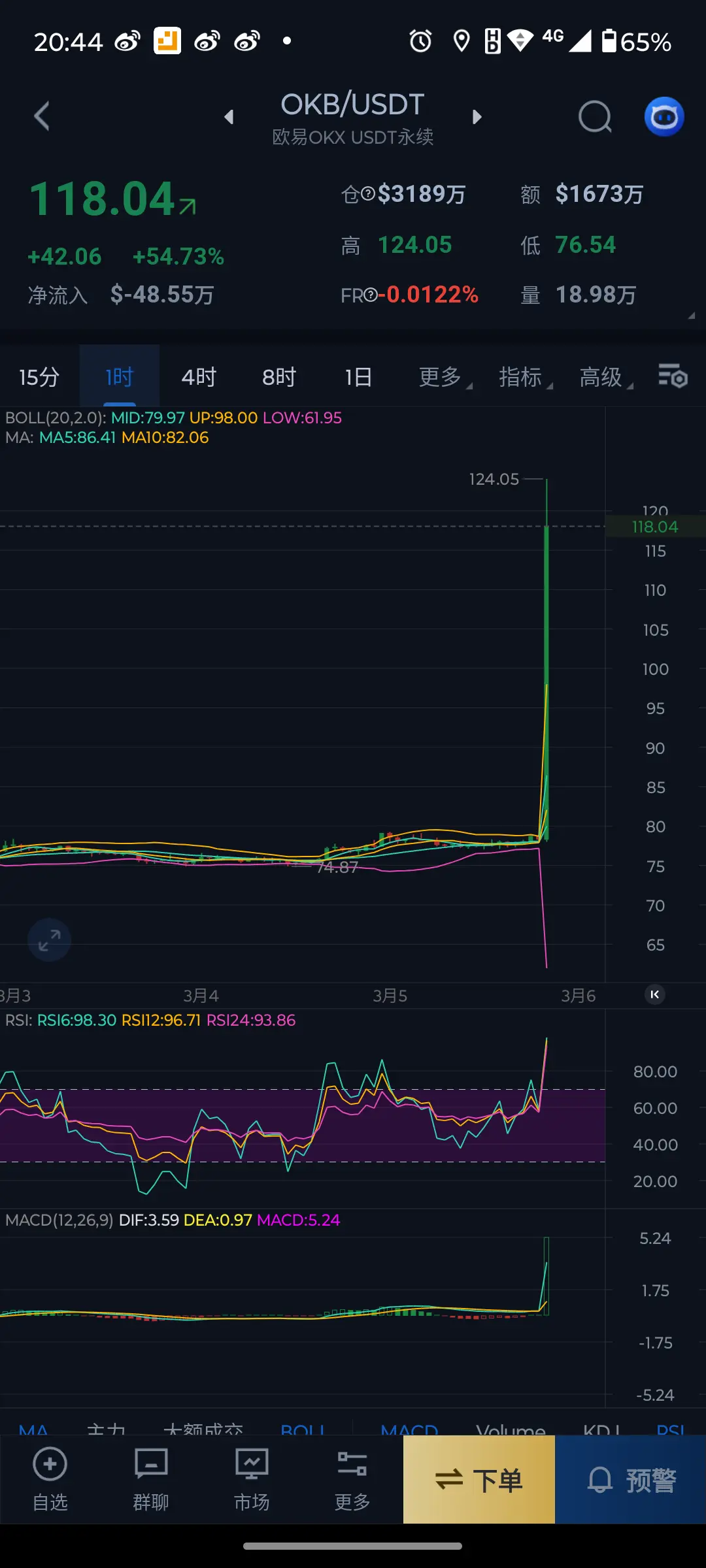Image resolution: width=706 pixels, height=1568 pixels.
Task: Tap the 预警 alert button
Action: coord(631,1480)
